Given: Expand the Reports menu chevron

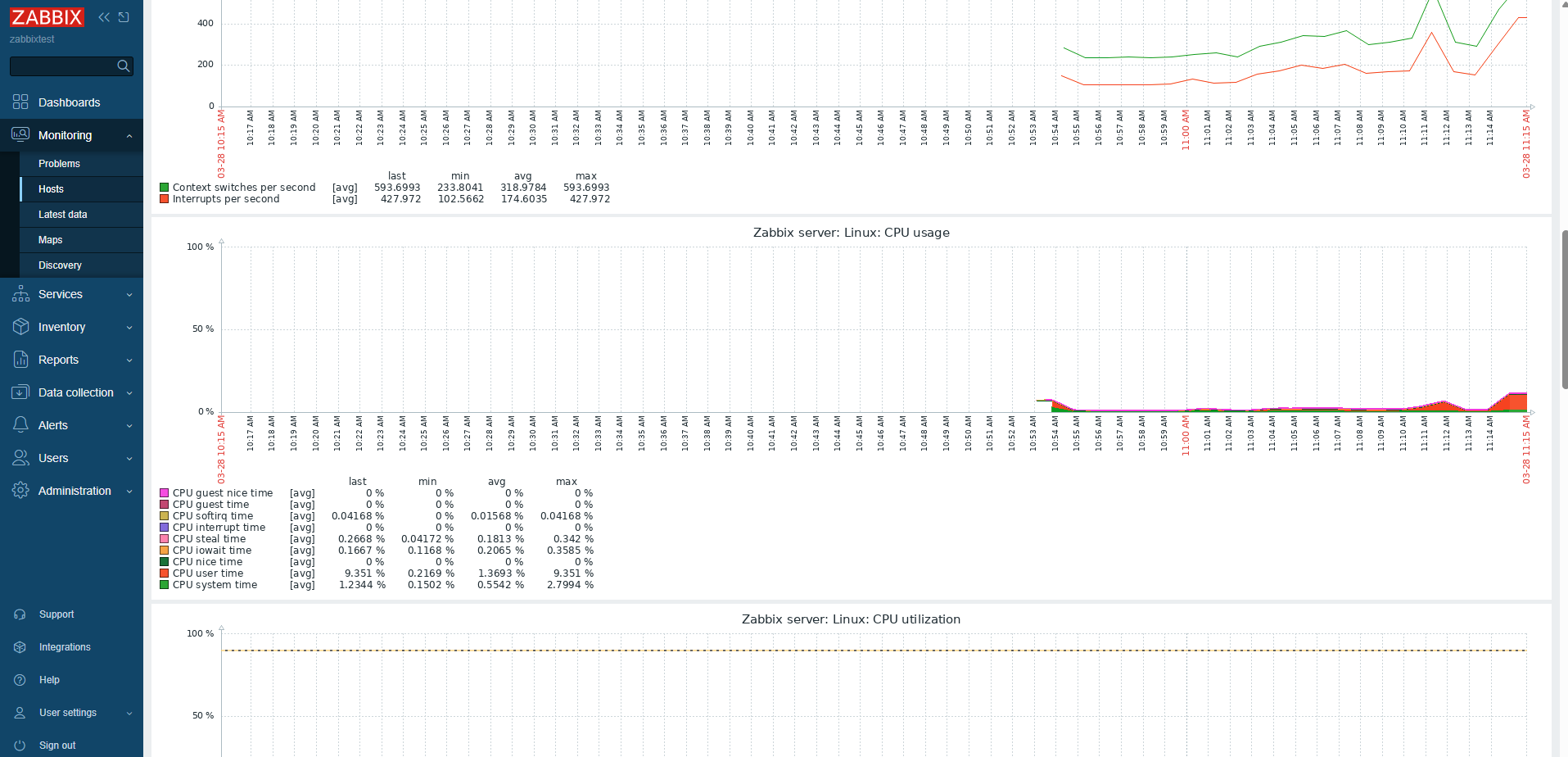Looking at the screenshot, I should (x=129, y=360).
